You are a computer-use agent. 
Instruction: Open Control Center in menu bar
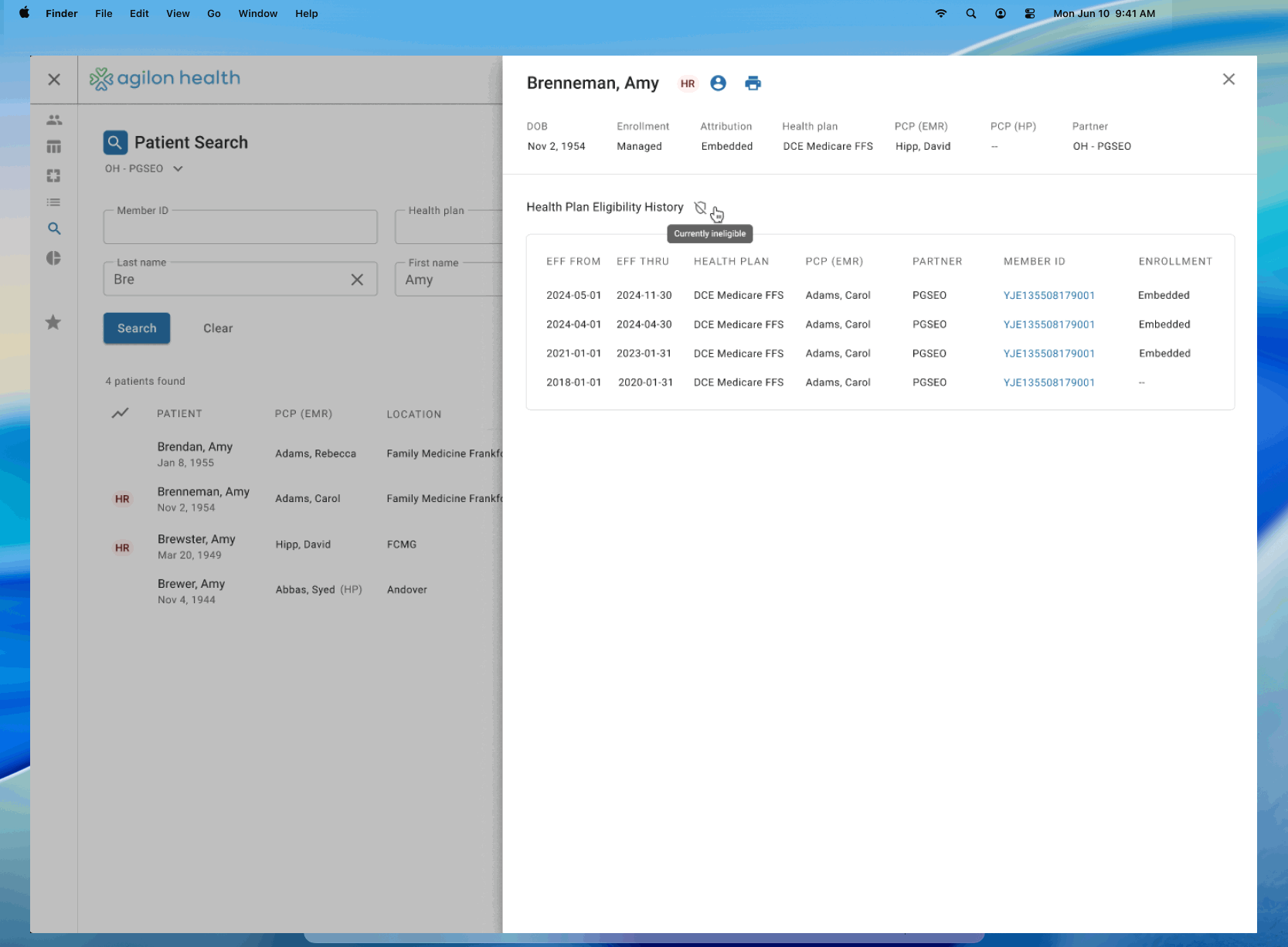[x=1030, y=13]
